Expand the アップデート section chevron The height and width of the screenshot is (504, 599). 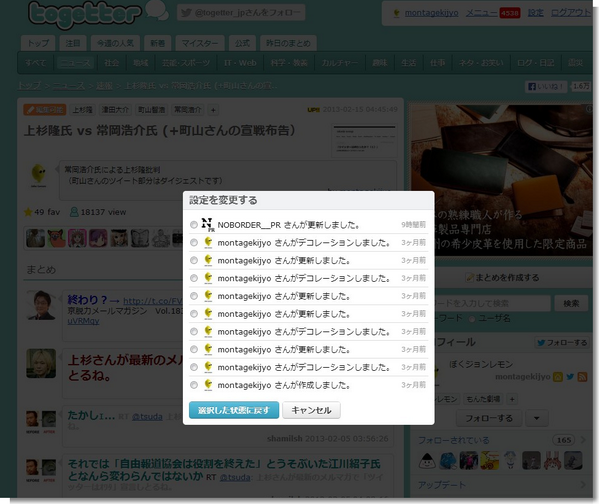pos(583,485)
